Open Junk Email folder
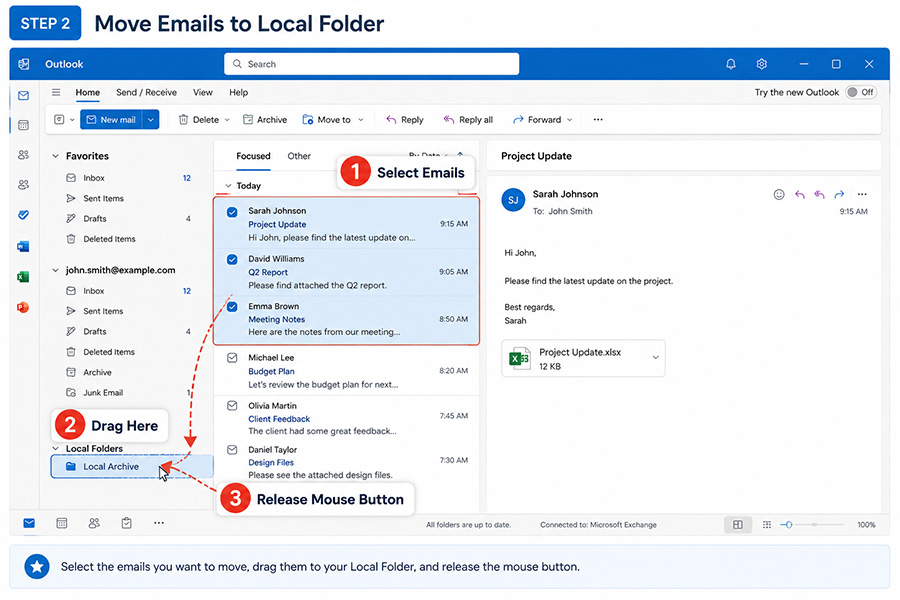This screenshot has height=600, width=900. coord(103,393)
